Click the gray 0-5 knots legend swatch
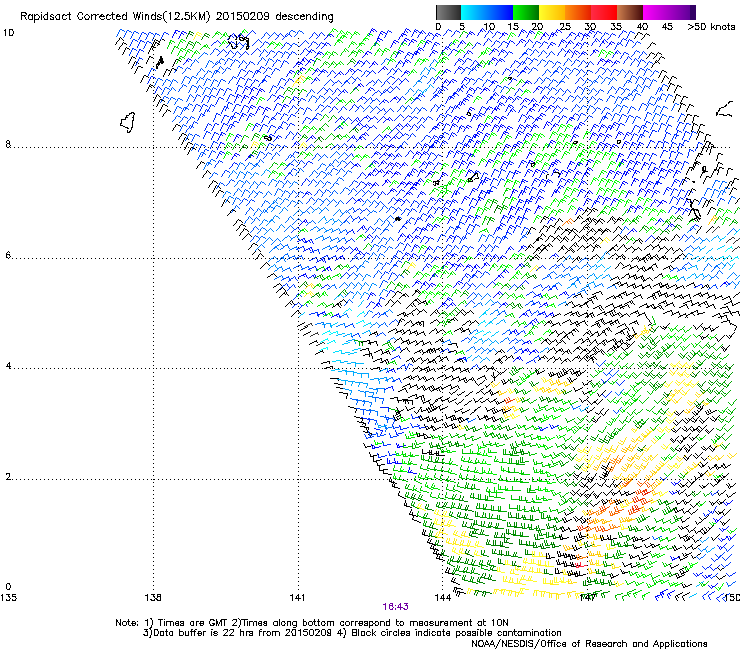The height and width of the screenshot is (650, 740). [x=448, y=12]
